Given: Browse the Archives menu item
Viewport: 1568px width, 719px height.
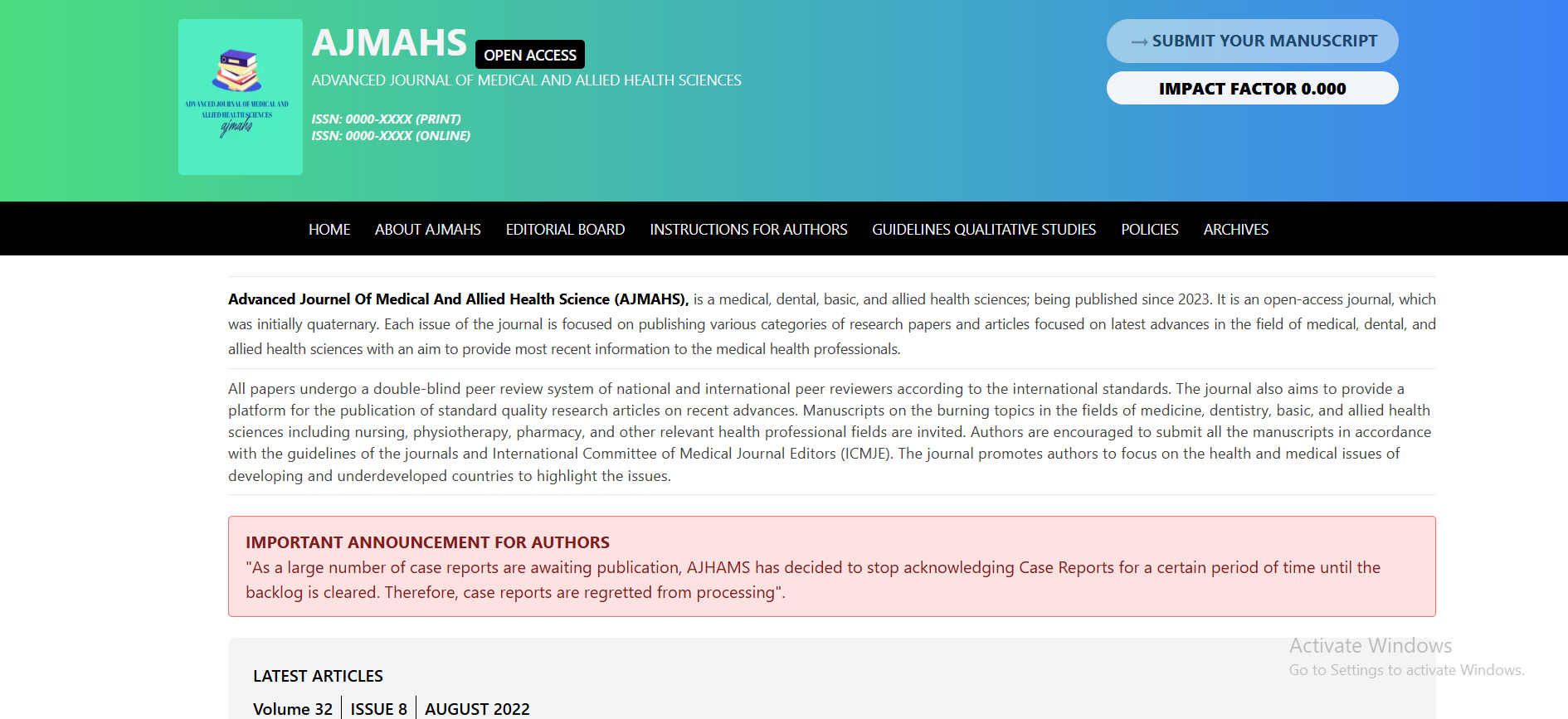Looking at the screenshot, I should 1236,230.
